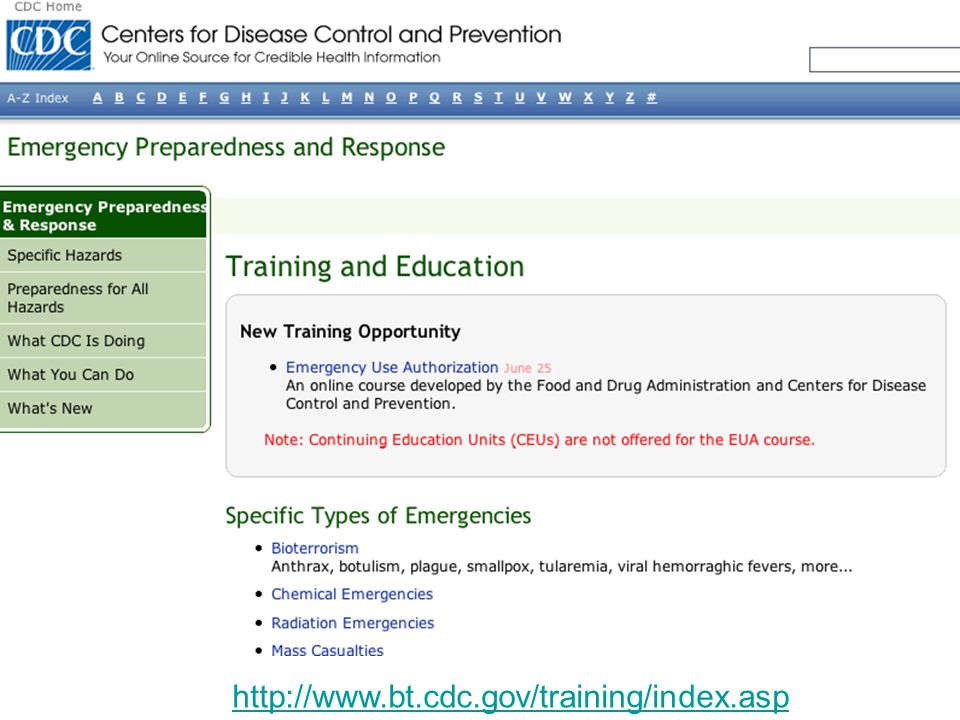Click the CDC logo

(49, 45)
